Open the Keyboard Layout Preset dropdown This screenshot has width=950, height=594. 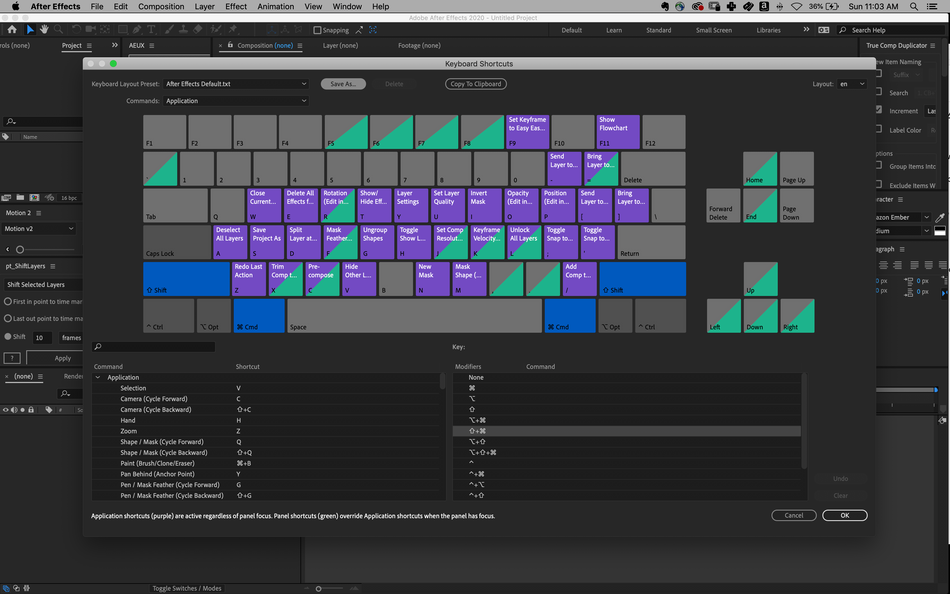(236, 84)
